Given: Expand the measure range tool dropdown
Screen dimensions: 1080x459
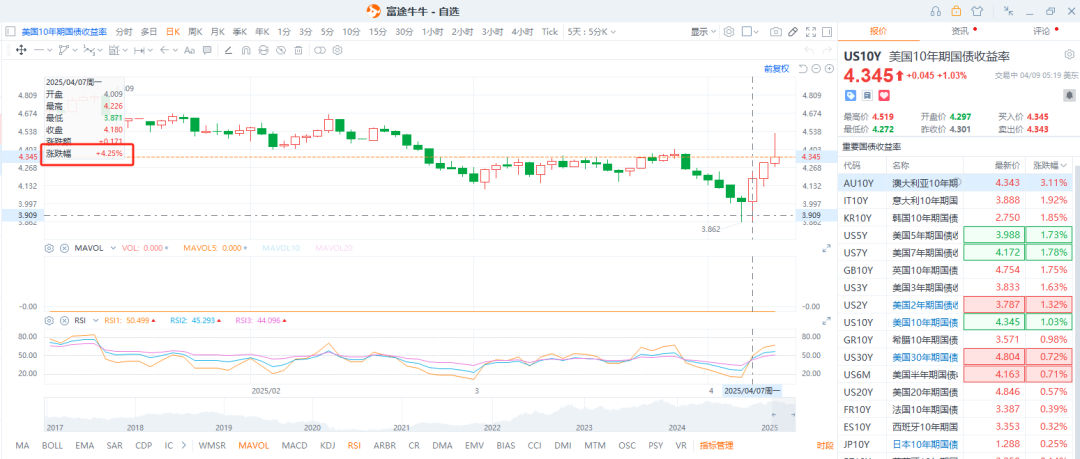Looking at the screenshot, I should (150, 50).
